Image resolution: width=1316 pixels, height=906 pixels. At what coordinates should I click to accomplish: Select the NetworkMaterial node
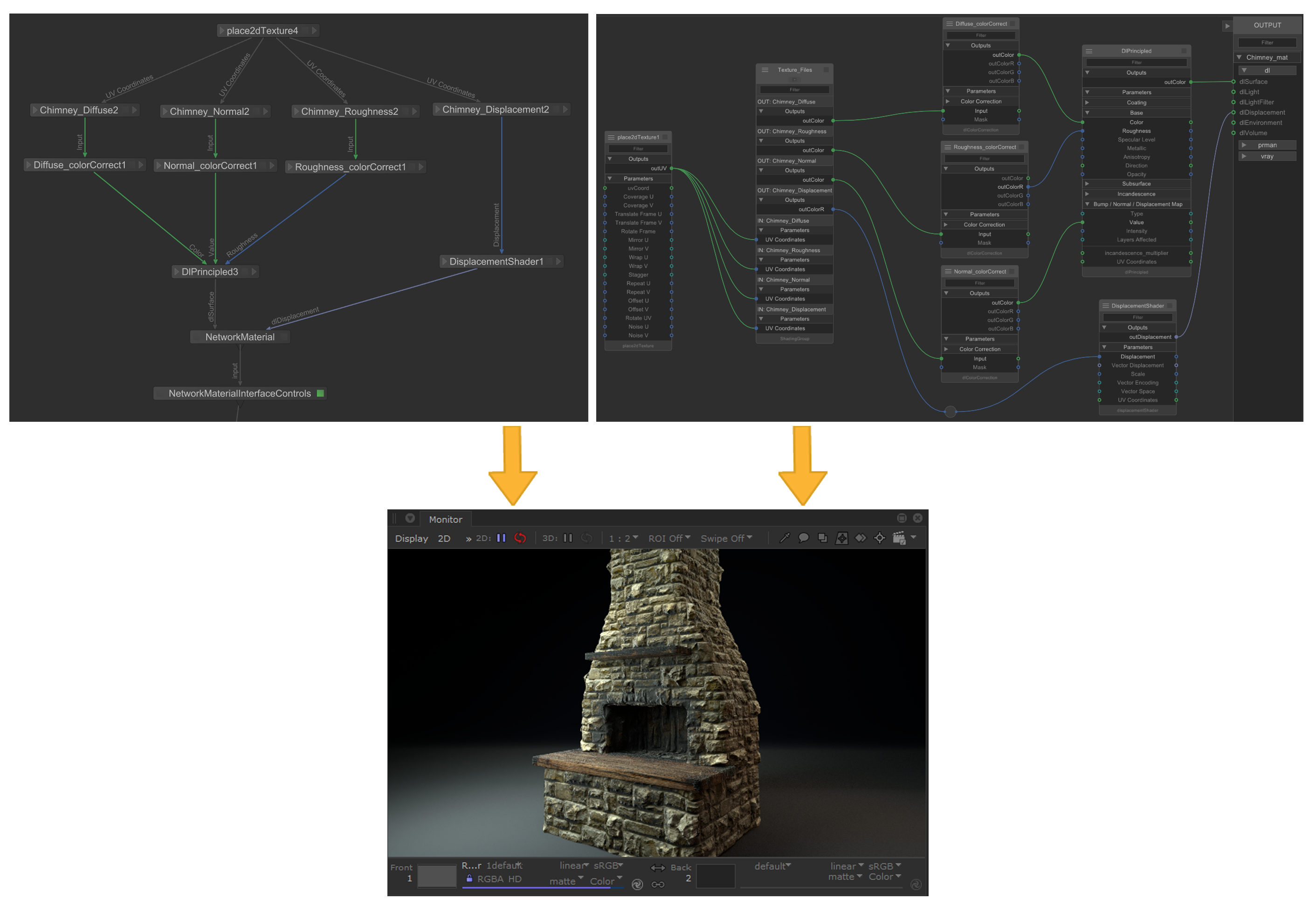pos(240,337)
